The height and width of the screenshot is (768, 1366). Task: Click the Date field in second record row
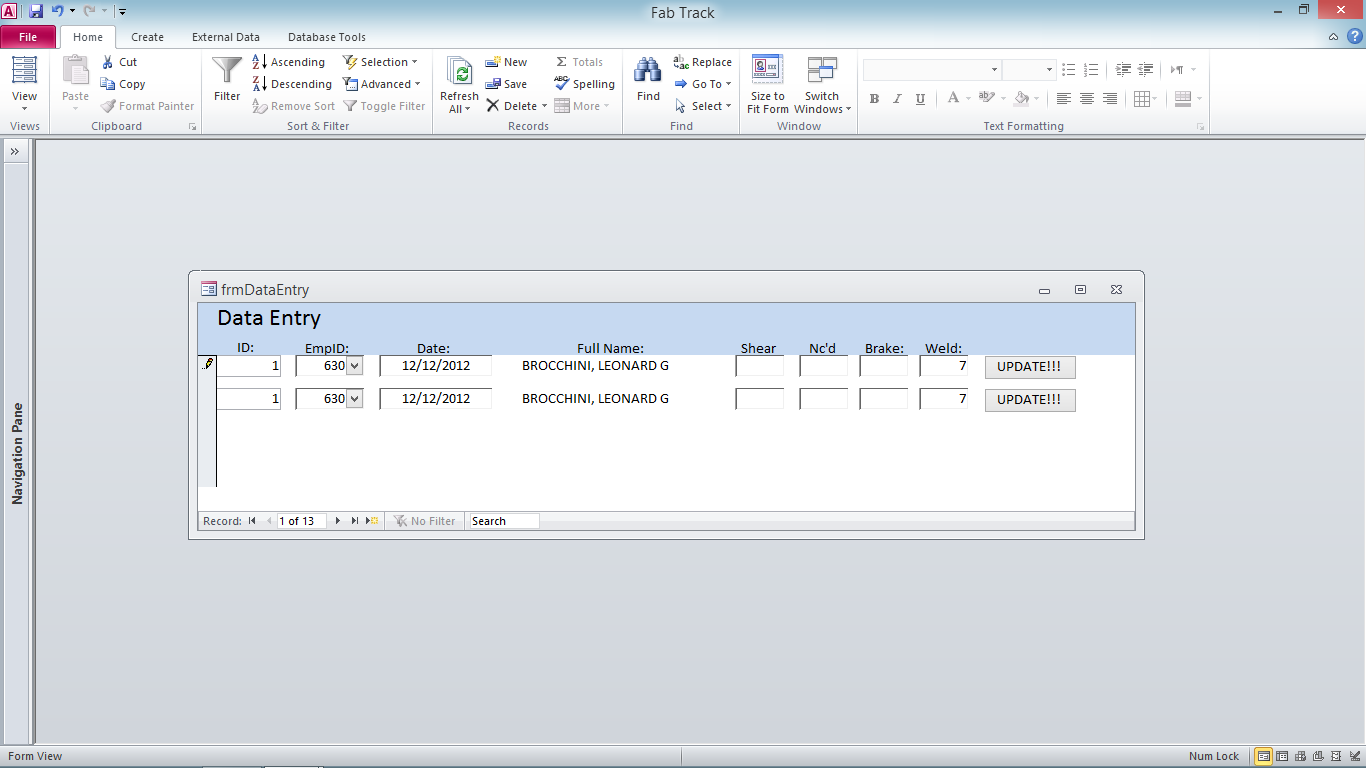pyautogui.click(x=436, y=399)
